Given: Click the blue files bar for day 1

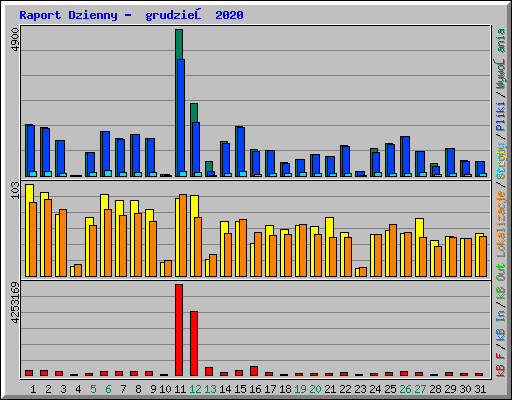Looking at the screenshot, I should (31, 151).
